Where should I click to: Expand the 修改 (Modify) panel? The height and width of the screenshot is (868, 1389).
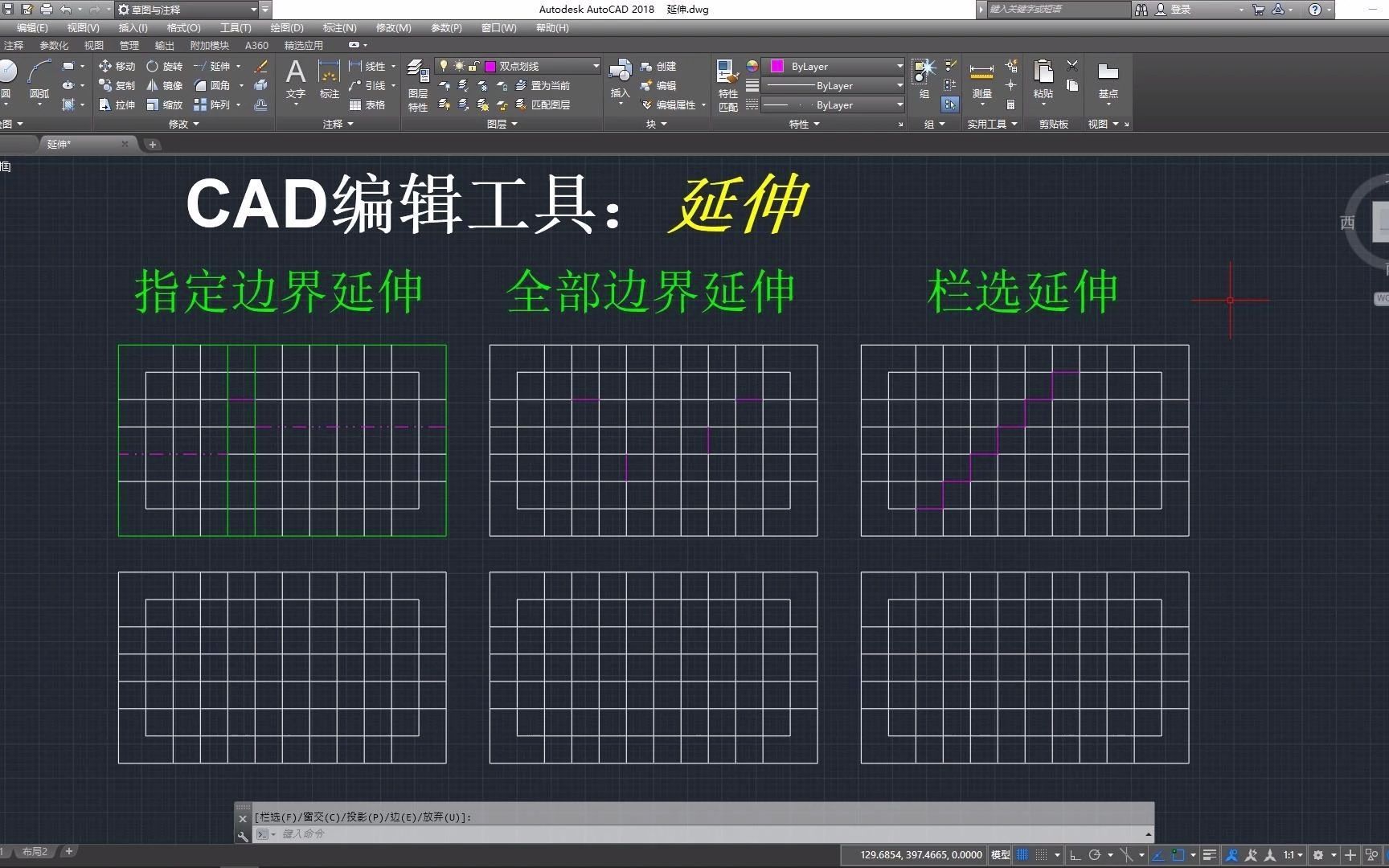(195, 124)
